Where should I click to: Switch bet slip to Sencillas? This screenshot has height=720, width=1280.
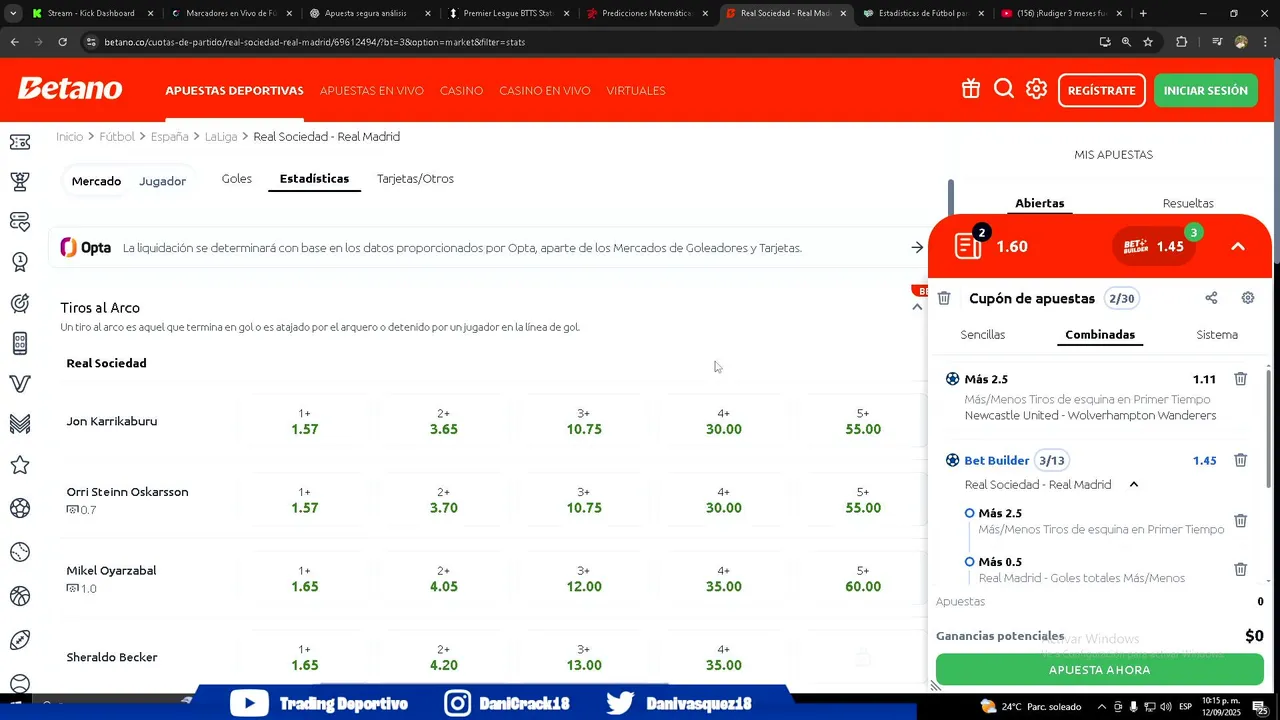982,335
